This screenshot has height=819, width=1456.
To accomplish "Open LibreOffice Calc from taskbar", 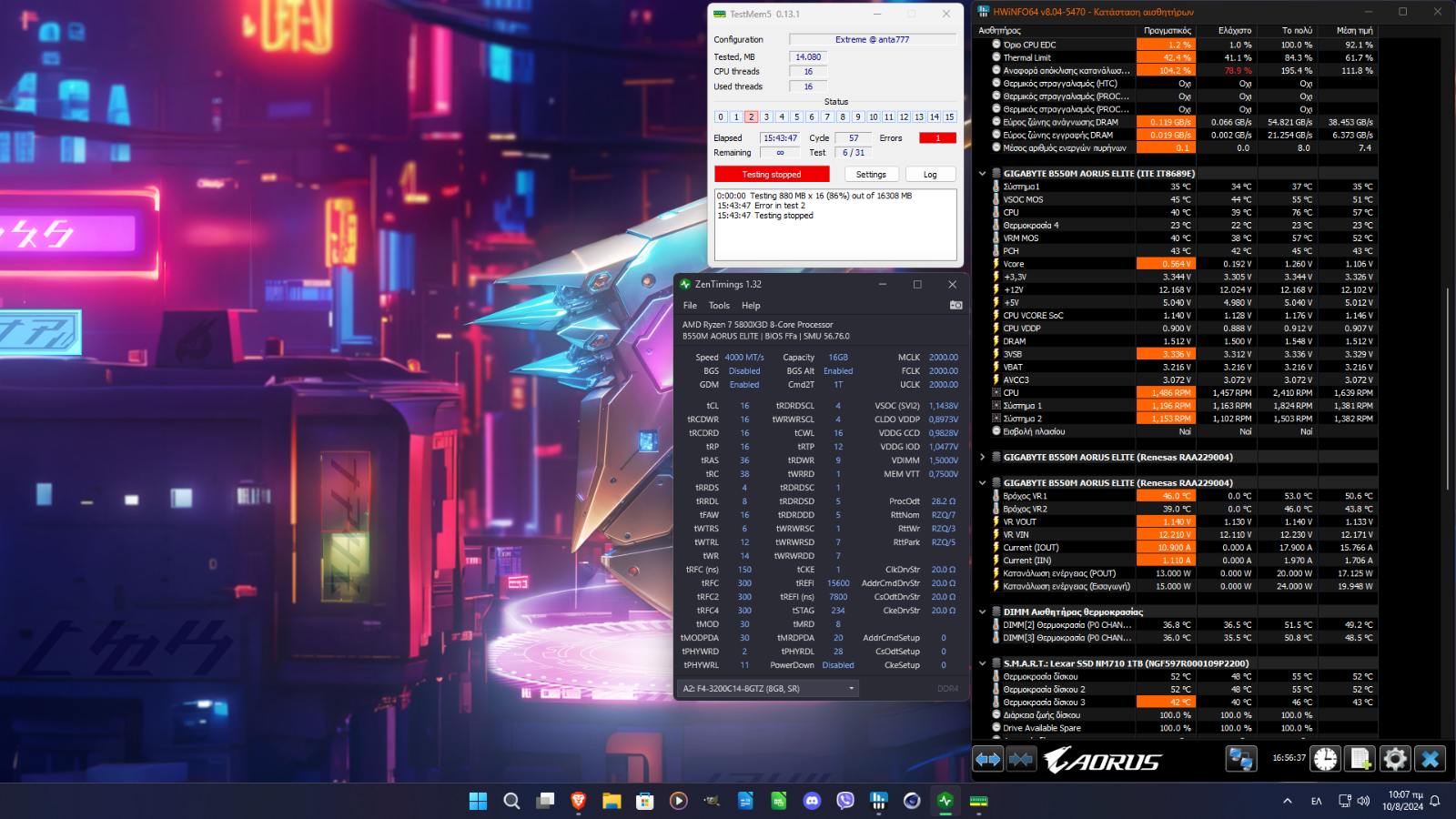I will [x=779, y=801].
